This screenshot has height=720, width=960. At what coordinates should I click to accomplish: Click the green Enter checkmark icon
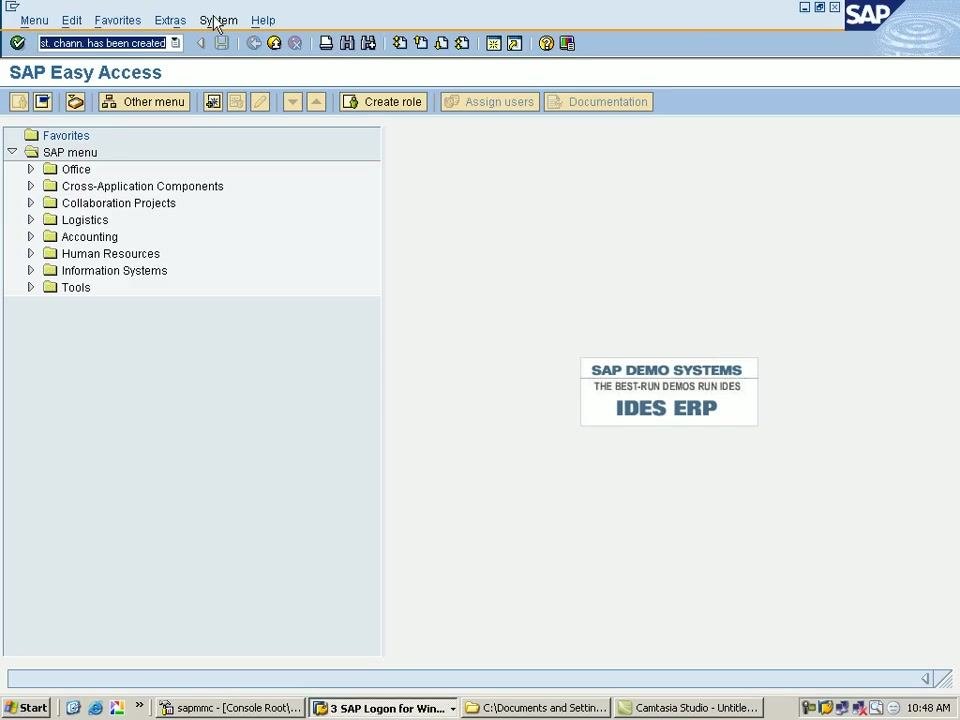coord(17,43)
